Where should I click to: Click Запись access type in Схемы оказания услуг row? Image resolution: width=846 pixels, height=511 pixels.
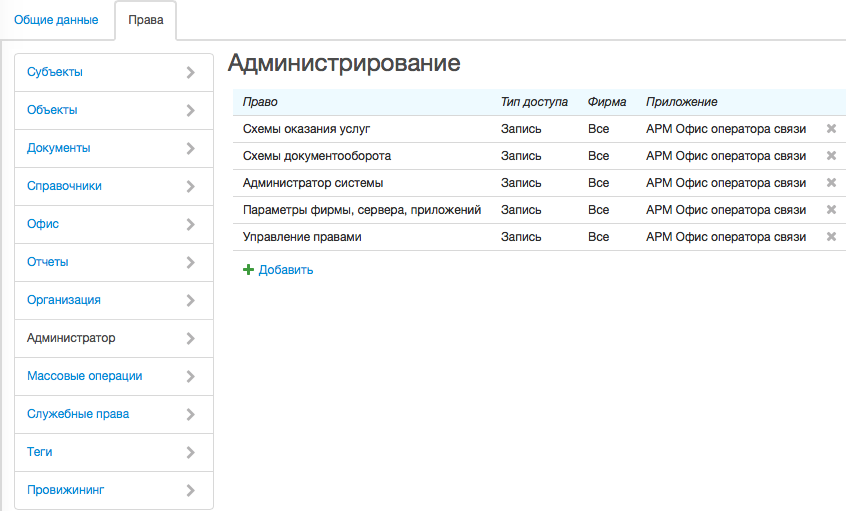click(521, 129)
